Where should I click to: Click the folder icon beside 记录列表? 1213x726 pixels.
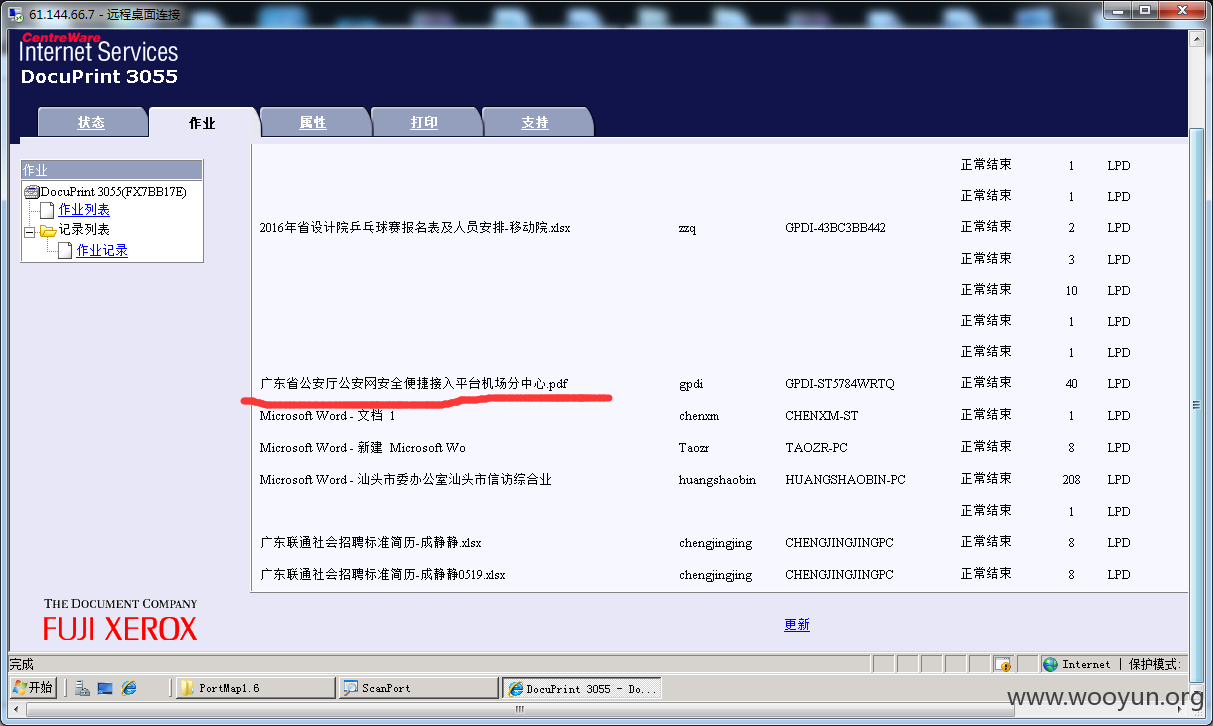(x=47, y=230)
